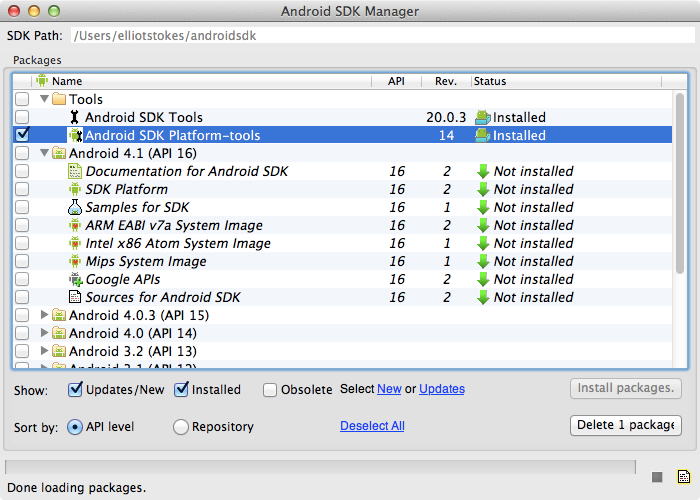The image size is (700, 500).
Task: Click the gray stop square icon at bottom
Action: (657, 477)
